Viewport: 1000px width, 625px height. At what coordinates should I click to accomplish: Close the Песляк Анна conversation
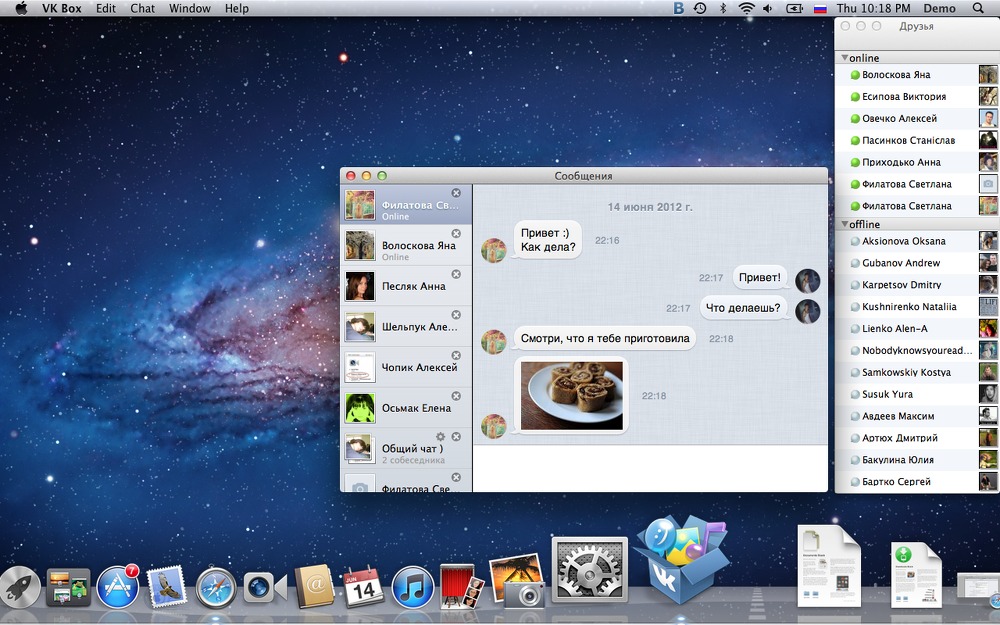click(x=456, y=274)
